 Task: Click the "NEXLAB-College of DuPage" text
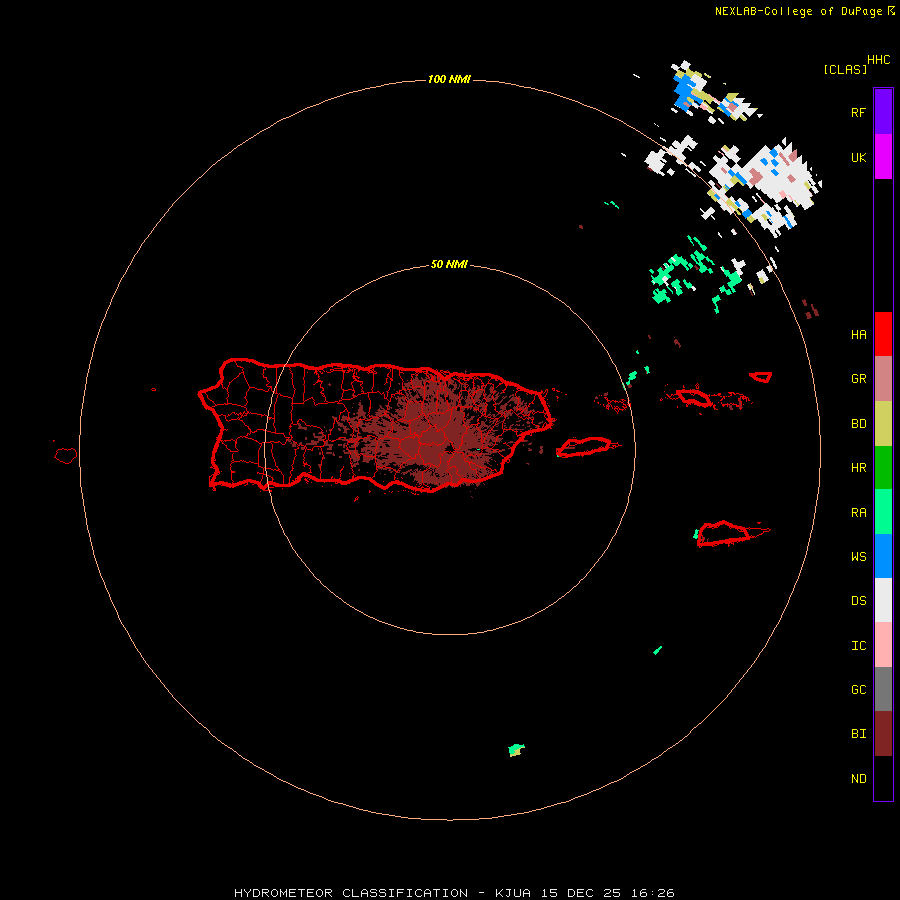[x=798, y=11]
